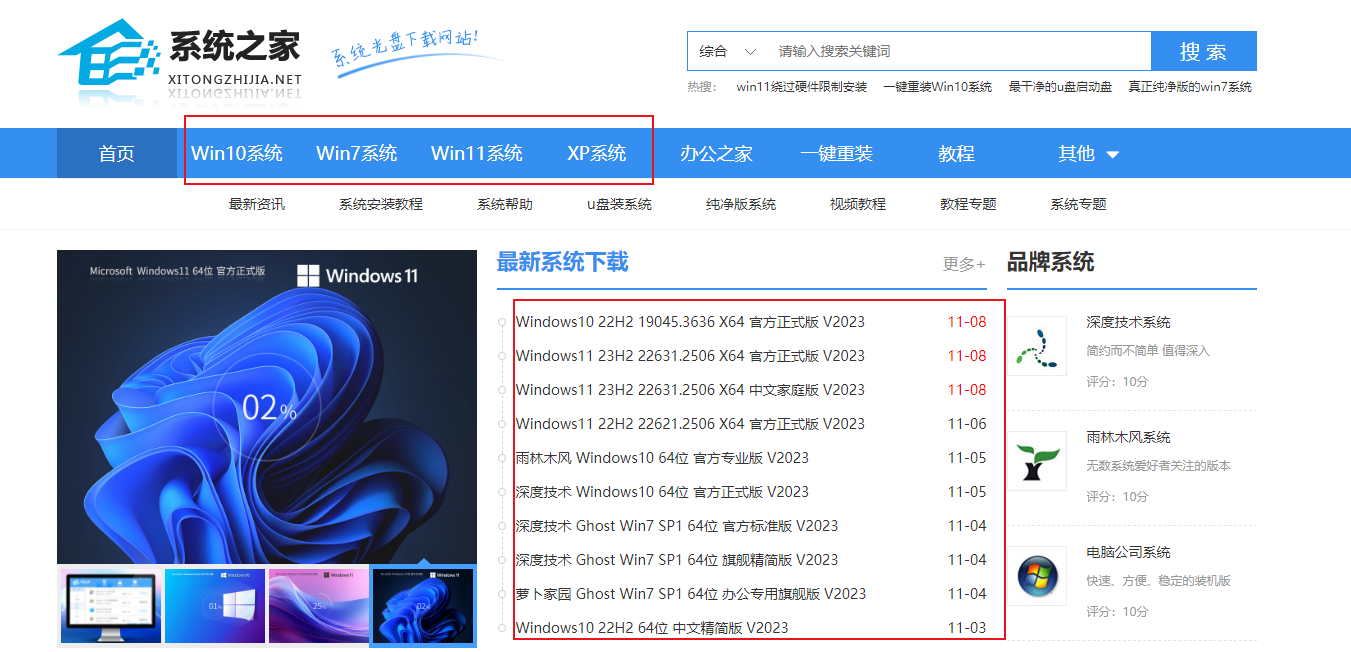Open Windows11 23H2 22631.2506 X64 官方正式版
Screen dimensions: 1351x652
(690, 356)
